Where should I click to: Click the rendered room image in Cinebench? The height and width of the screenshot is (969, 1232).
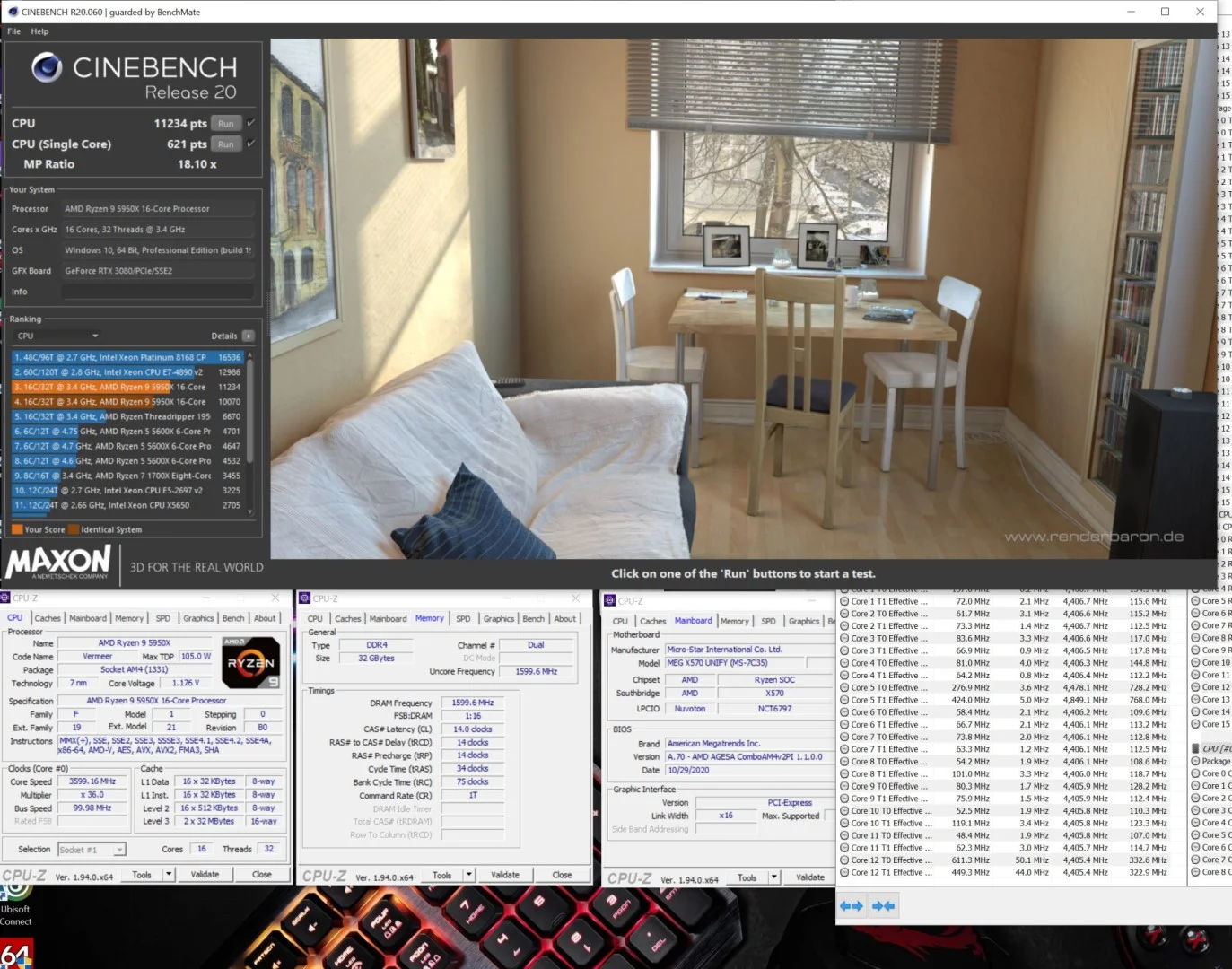click(x=743, y=299)
